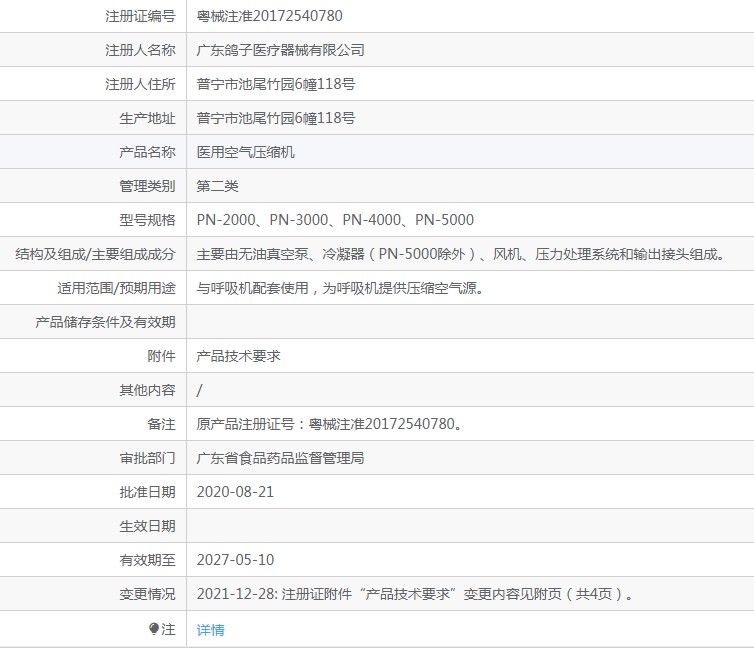The image size is (754, 655).
Task: Click attachment value 产品技术要求
Action: coord(238,356)
